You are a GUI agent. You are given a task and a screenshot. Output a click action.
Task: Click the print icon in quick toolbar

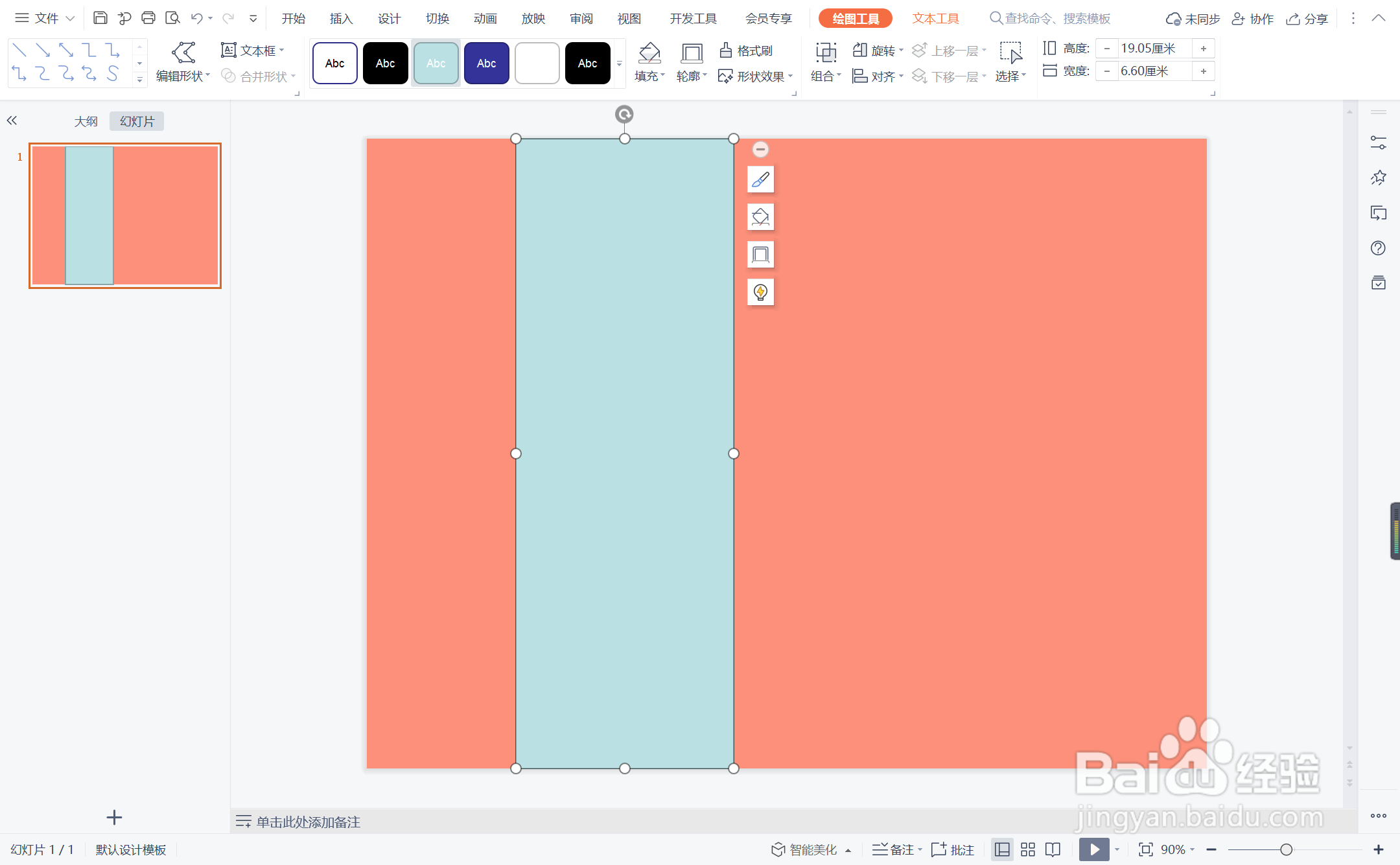pos(148,18)
